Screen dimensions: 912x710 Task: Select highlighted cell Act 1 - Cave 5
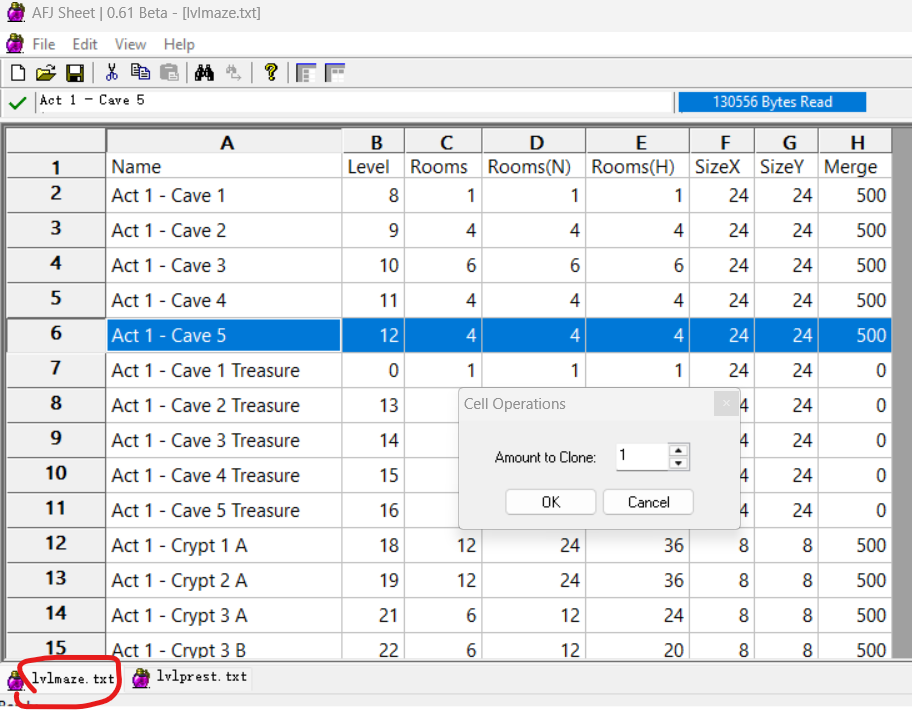pyautogui.click(x=225, y=335)
